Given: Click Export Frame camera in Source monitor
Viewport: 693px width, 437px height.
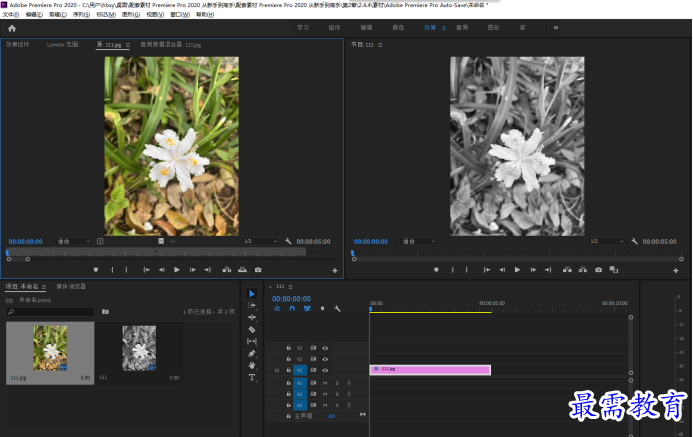Looking at the screenshot, I should point(258,270).
